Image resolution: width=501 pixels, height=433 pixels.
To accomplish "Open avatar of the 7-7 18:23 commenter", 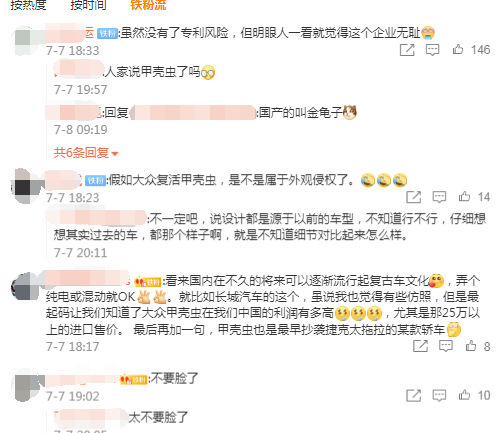I will [27, 186].
